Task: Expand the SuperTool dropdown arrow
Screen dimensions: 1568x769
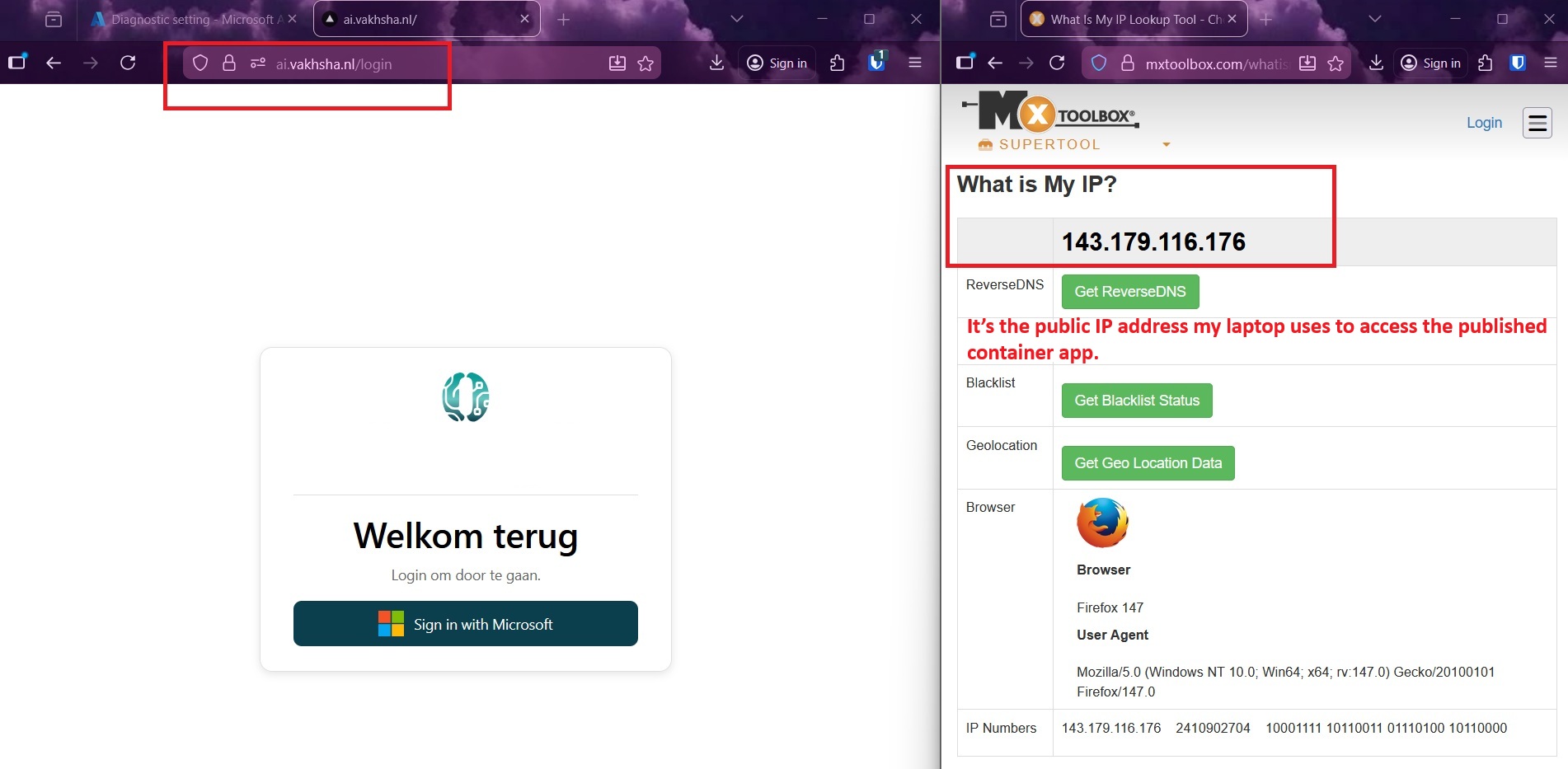Action: (x=1166, y=145)
